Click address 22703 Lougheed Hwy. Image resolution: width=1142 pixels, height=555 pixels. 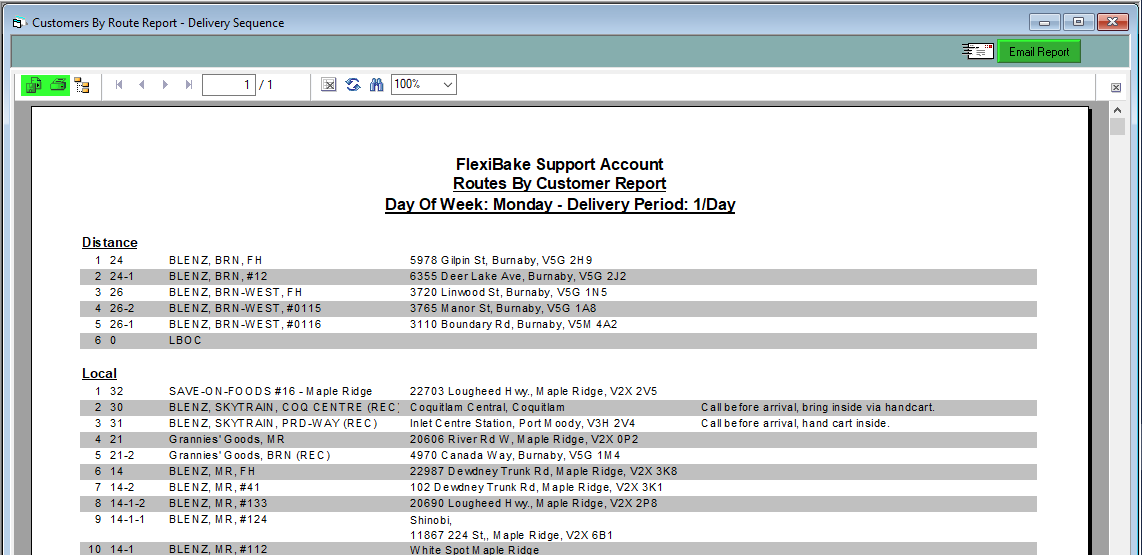534,391
